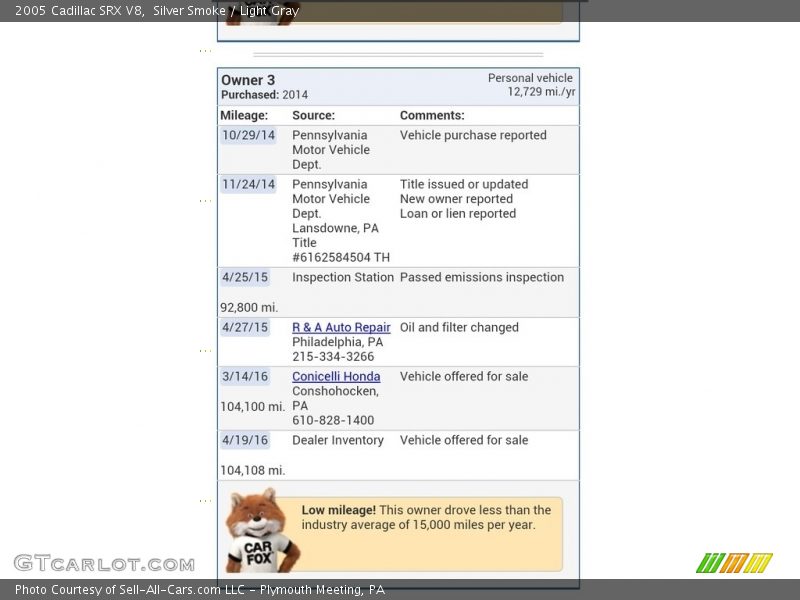Open the R & A Auto Repair link
The height and width of the screenshot is (600, 800).
tap(341, 327)
